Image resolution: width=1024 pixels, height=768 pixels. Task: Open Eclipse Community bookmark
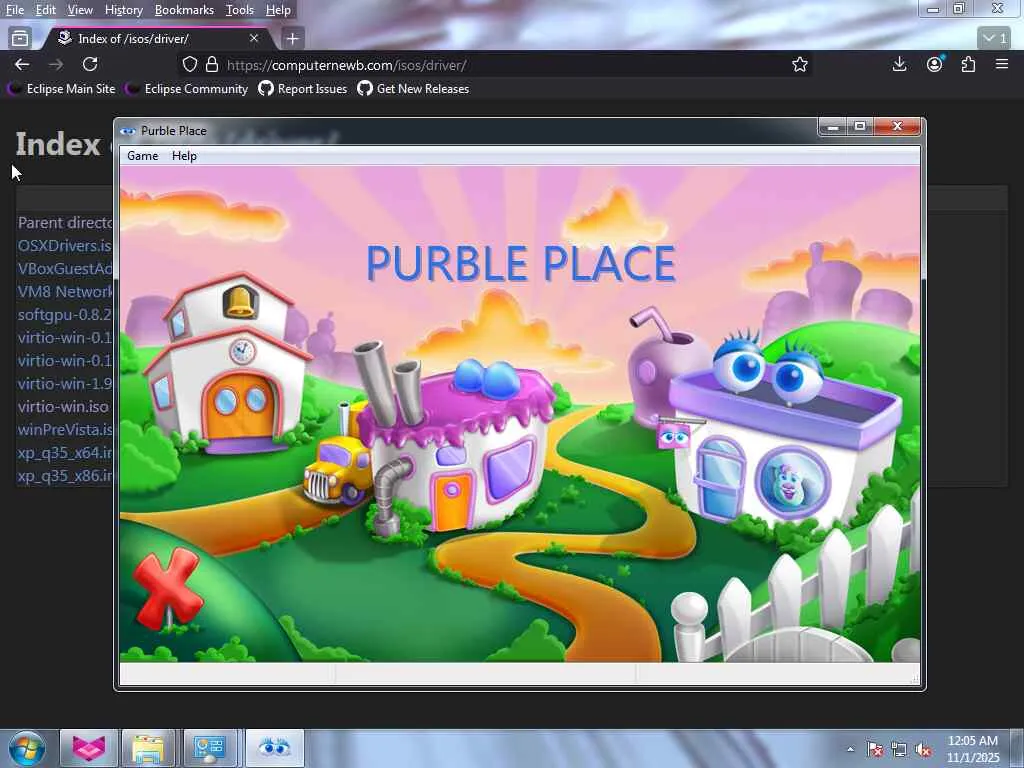tap(187, 89)
